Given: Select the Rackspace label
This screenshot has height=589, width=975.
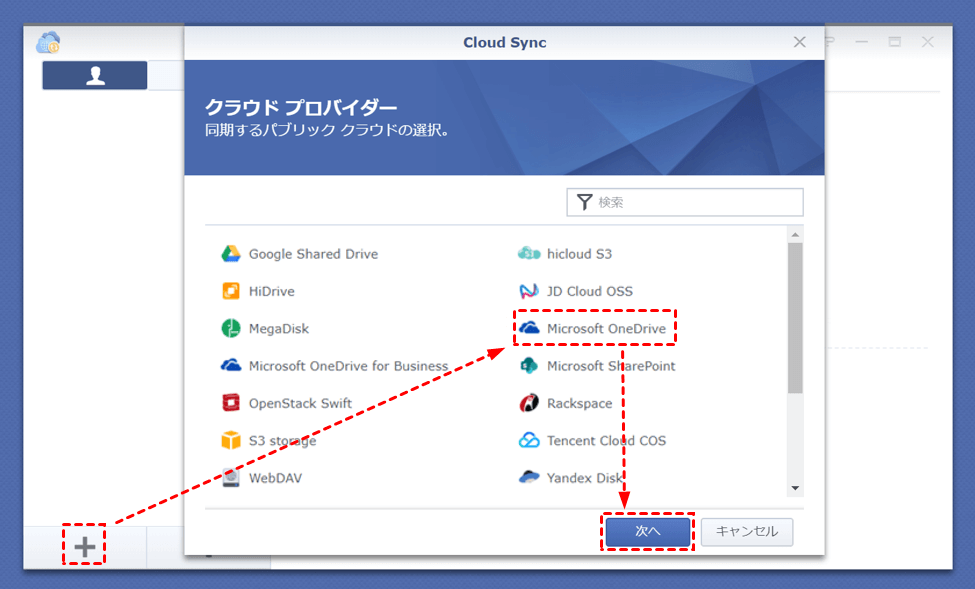Looking at the screenshot, I should [580, 403].
